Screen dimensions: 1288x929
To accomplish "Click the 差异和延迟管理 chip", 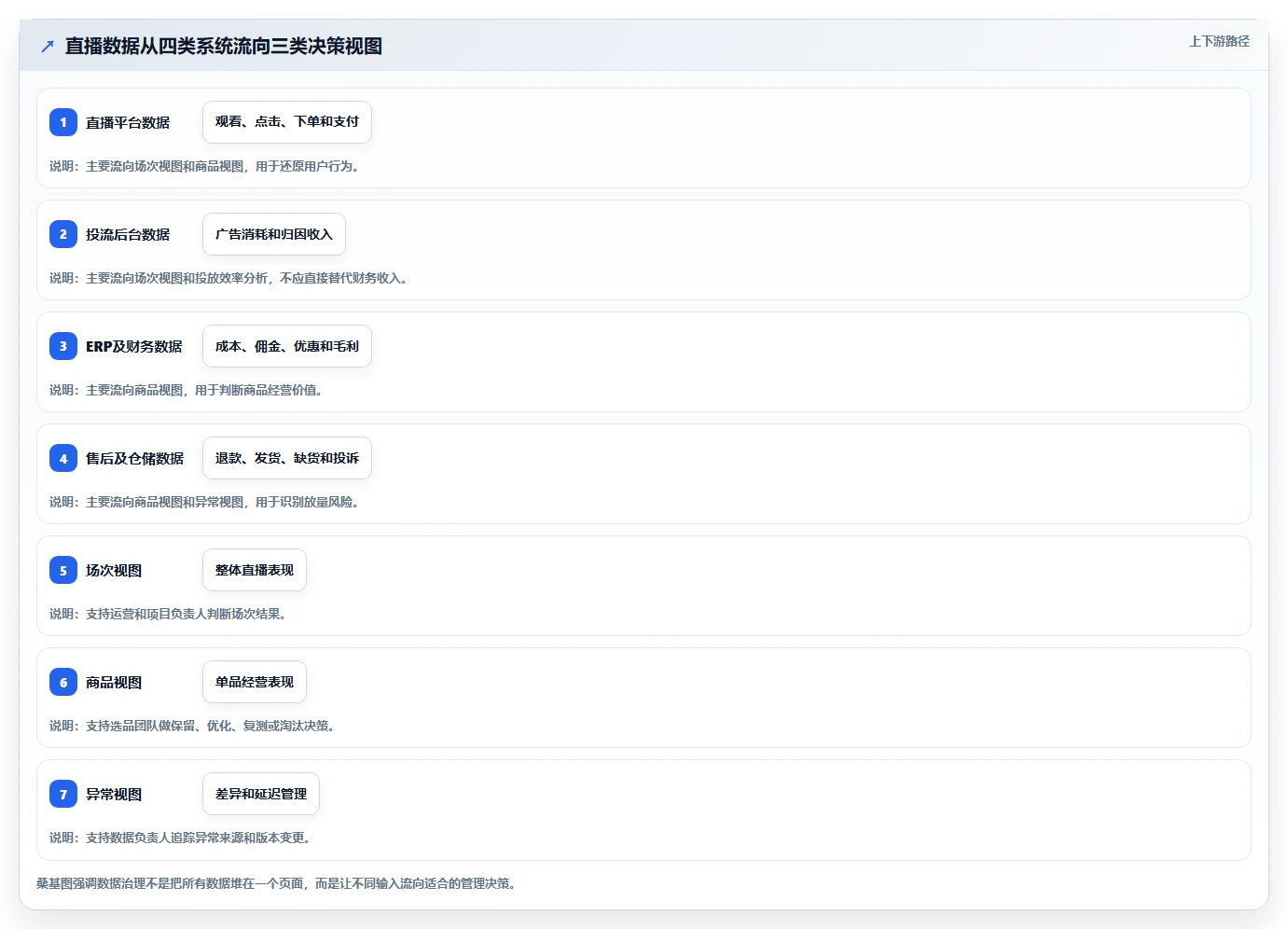I will pos(261,794).
